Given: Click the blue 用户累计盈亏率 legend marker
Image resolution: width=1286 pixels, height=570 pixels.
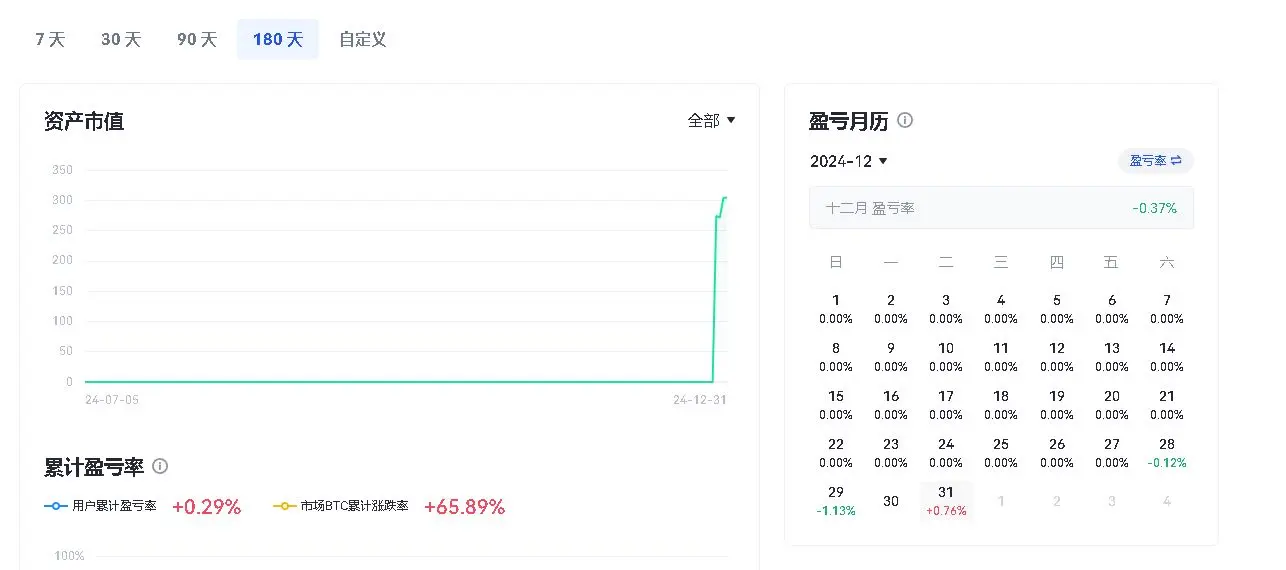Looking at the screenshot, I should point(56,507).
